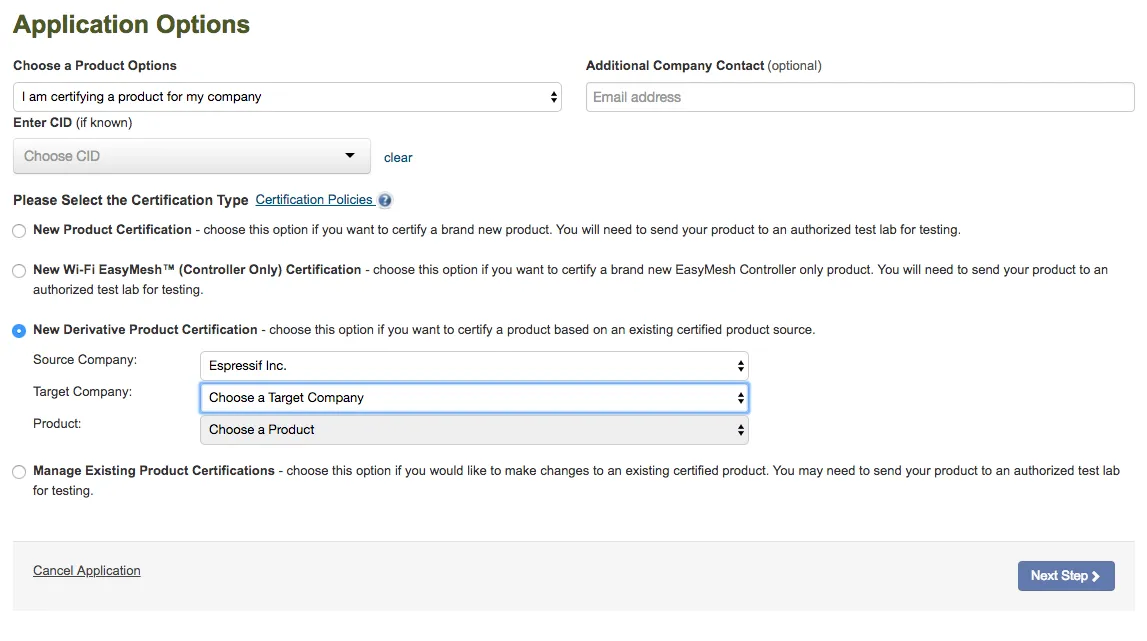Click the Manage Existing Product Certifications label

click(x=154, y=471)
